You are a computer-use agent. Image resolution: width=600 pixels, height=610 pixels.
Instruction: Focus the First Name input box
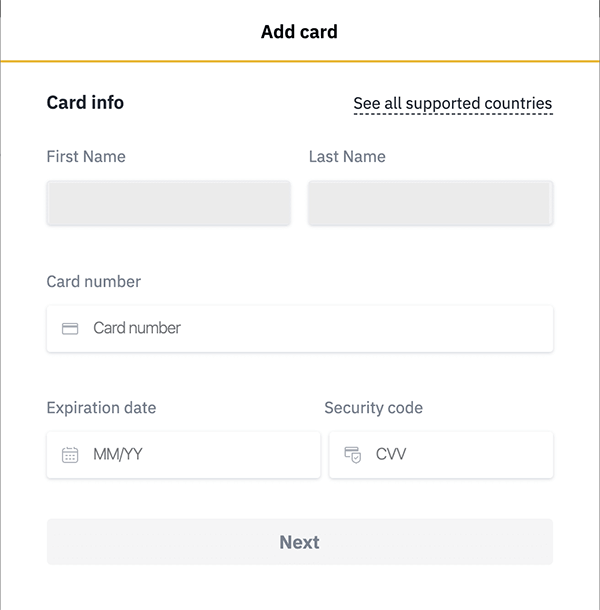click(x=168, y=203)
